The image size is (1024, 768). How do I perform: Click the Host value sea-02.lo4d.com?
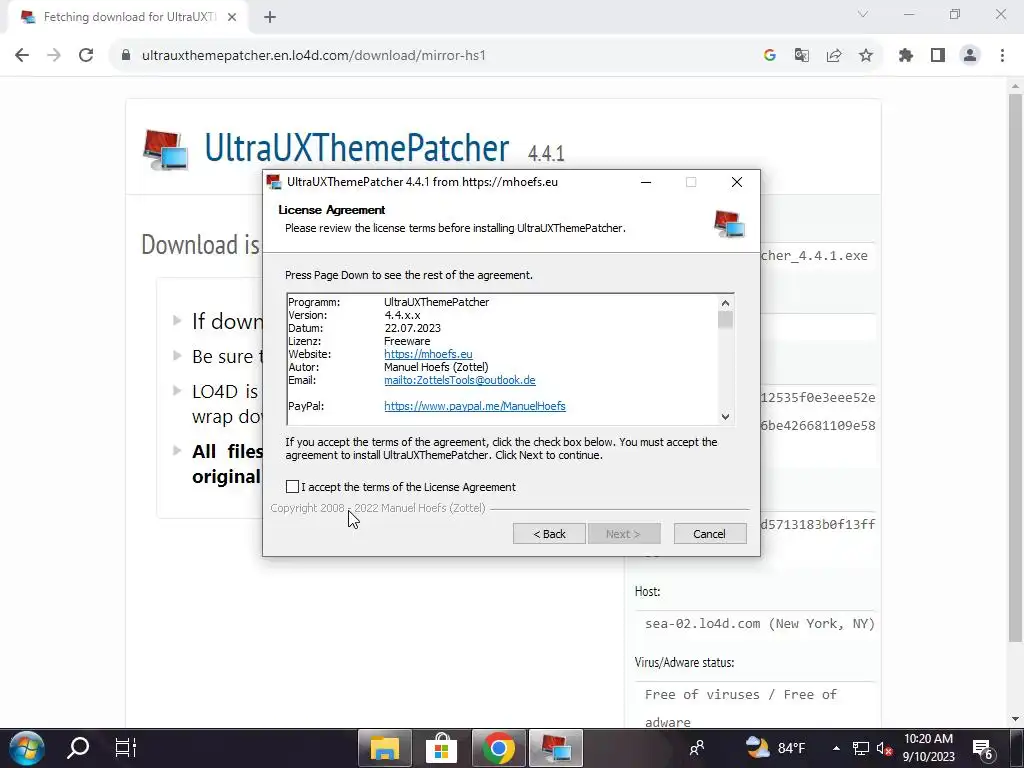click(x=760, y=624)
